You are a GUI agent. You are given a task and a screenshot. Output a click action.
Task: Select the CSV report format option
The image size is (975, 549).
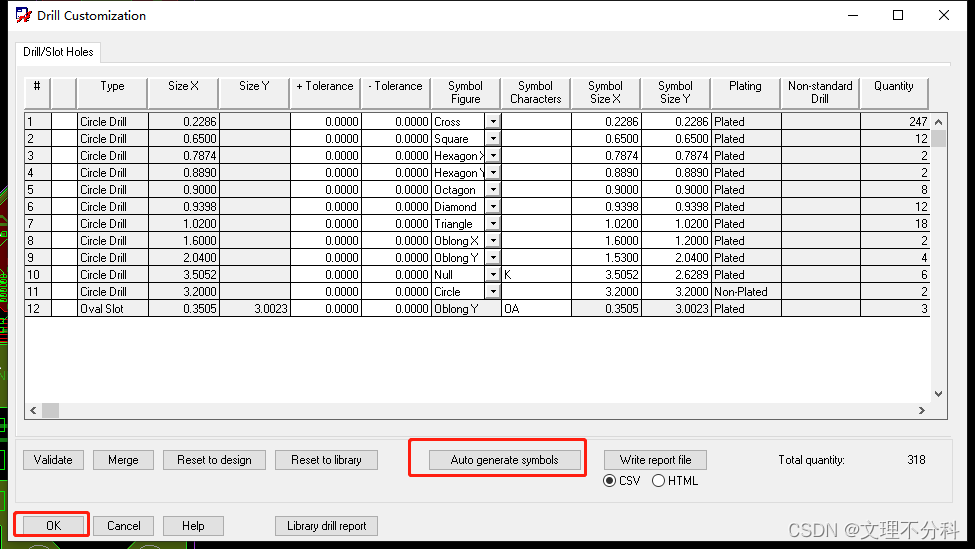pyautogui.click(x=610, y=481)
